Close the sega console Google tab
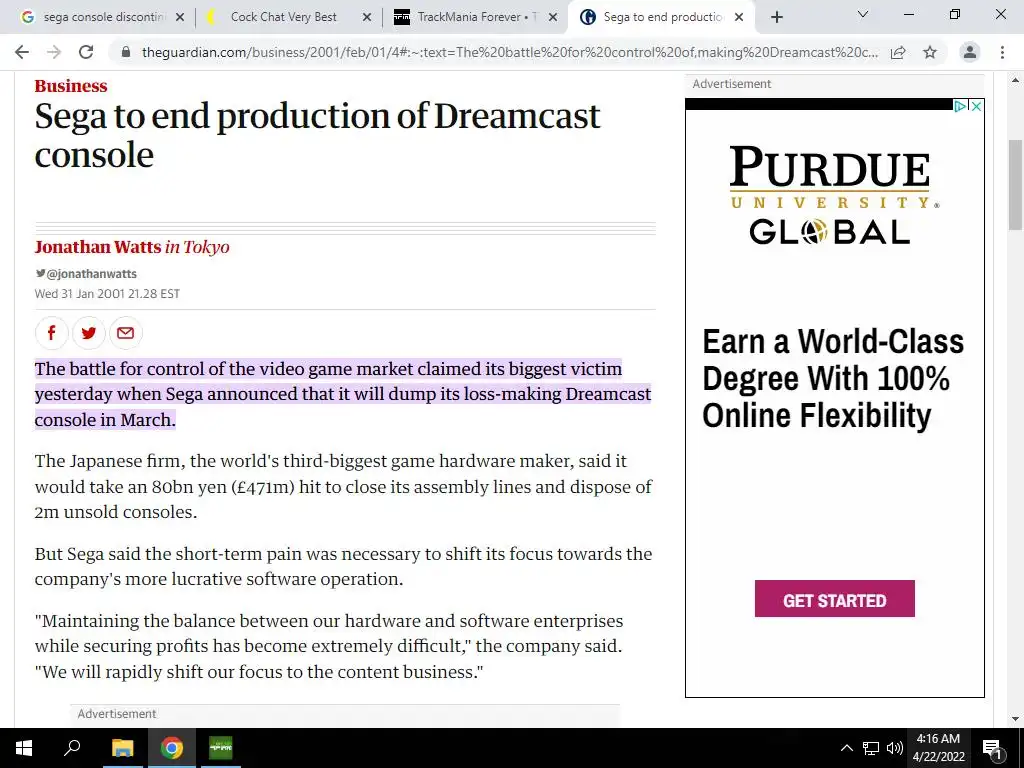This screenshot has width=1024, height=768. point(180,17)
